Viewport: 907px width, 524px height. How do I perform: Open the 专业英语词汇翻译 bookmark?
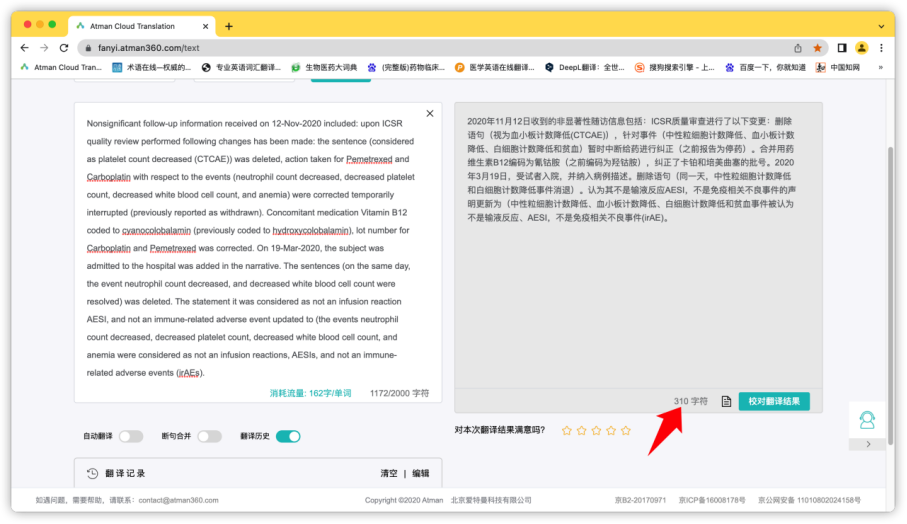point(241,68)
